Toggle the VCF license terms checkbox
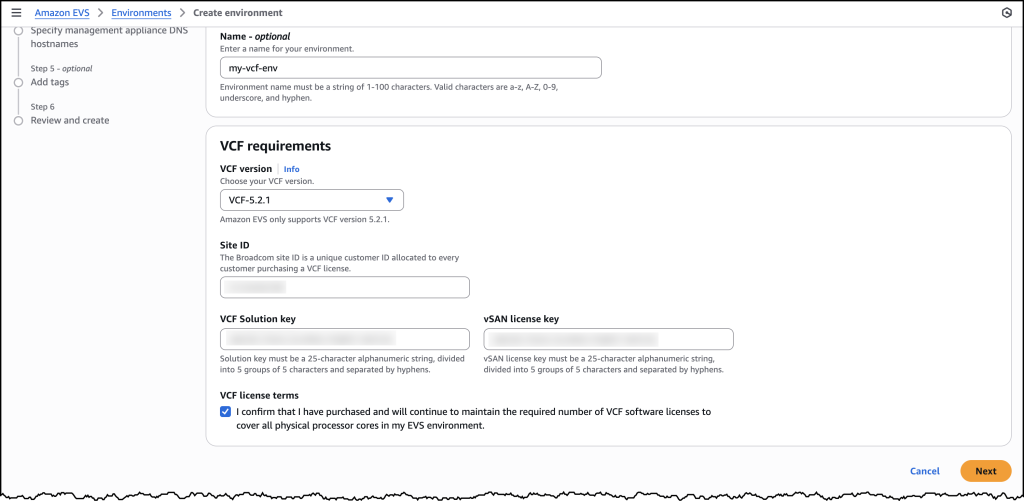Screen dimensions: 1024x501 (225, 411)
